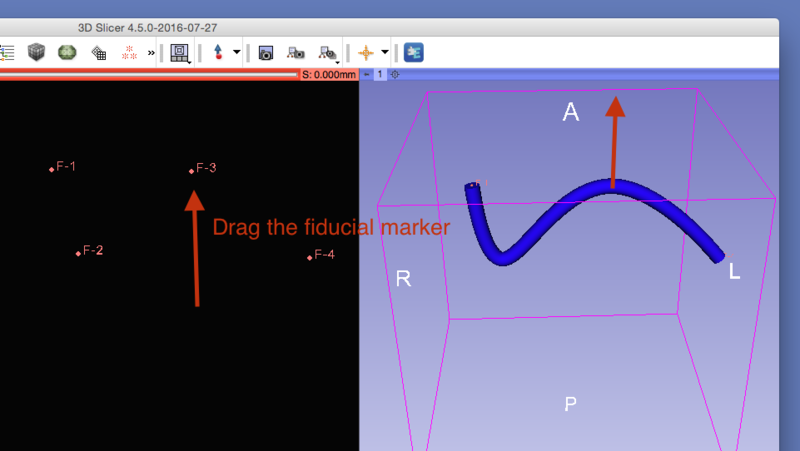Open the layout selection dropdown
The width and height of the screenshot is (800, 451).
[180, 53]
